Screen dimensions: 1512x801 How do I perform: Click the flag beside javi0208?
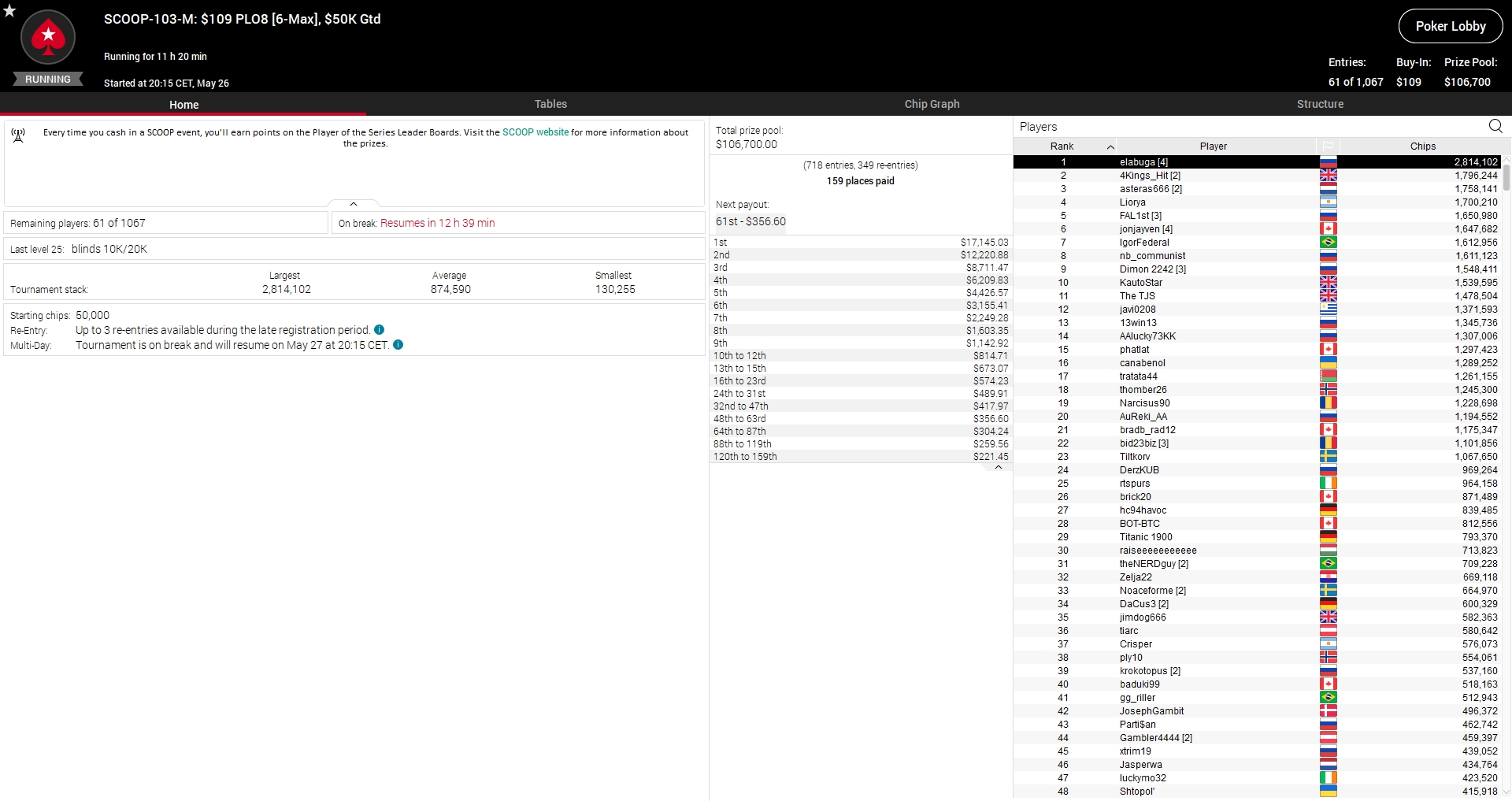click(1329, 310)
